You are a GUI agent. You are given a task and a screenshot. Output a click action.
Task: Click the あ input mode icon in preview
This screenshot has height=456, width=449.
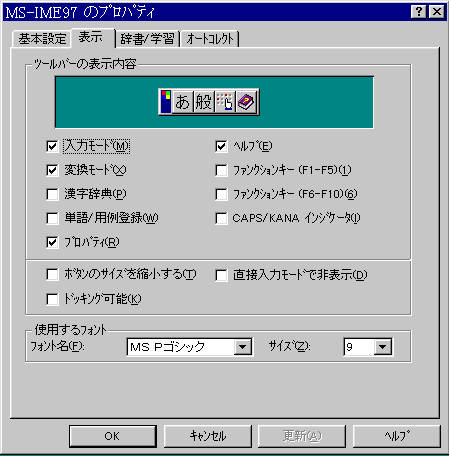pyautogui.click(x=182, y=102)
